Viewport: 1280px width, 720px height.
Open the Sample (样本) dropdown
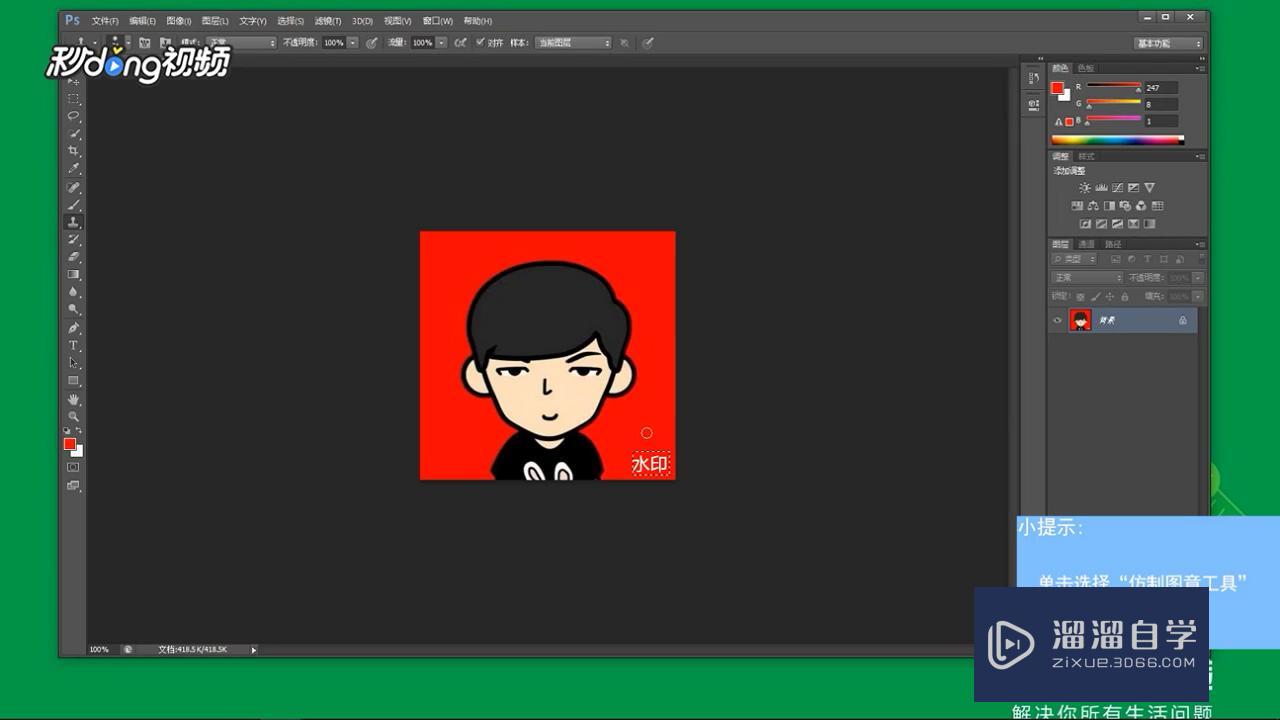coord(572,43)
